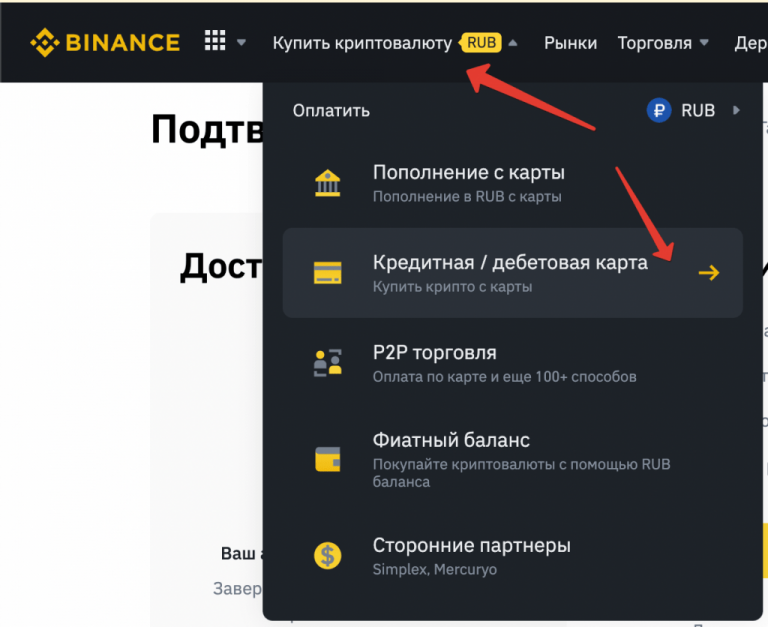
Task: Click the wallet icon for fiat balance
Action: coord(327,459)
